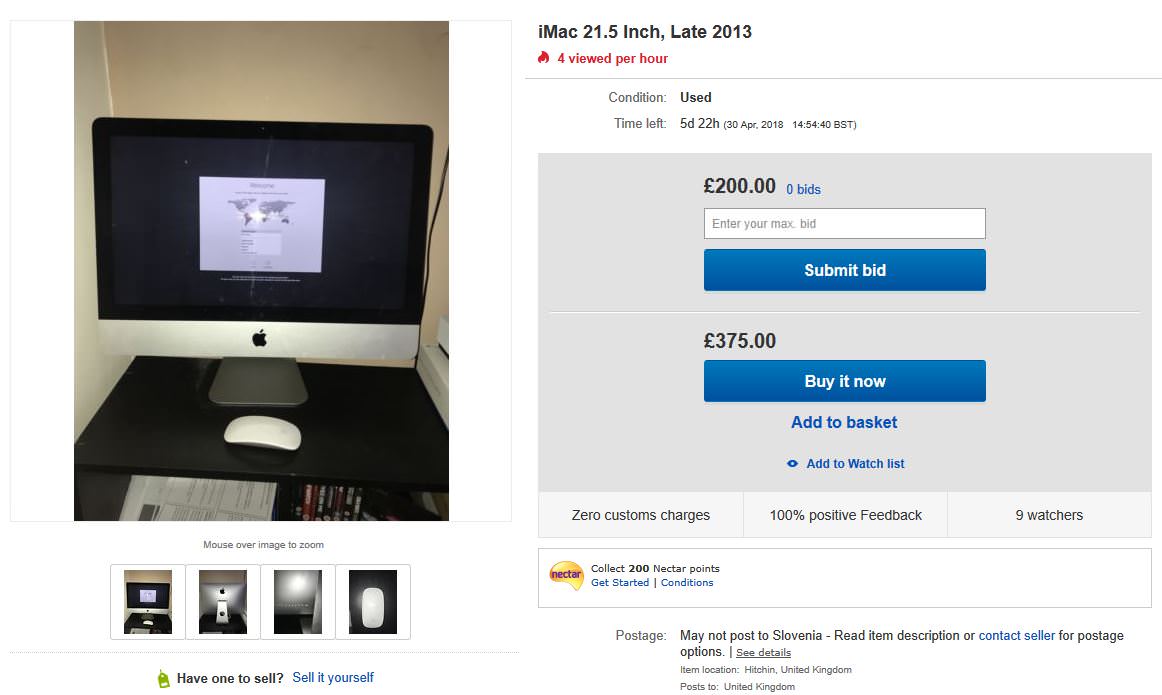The width and height of the screenshot is (1162, 695).
Task: Click the green sell tag icon
Action: [x=164, y=679]
